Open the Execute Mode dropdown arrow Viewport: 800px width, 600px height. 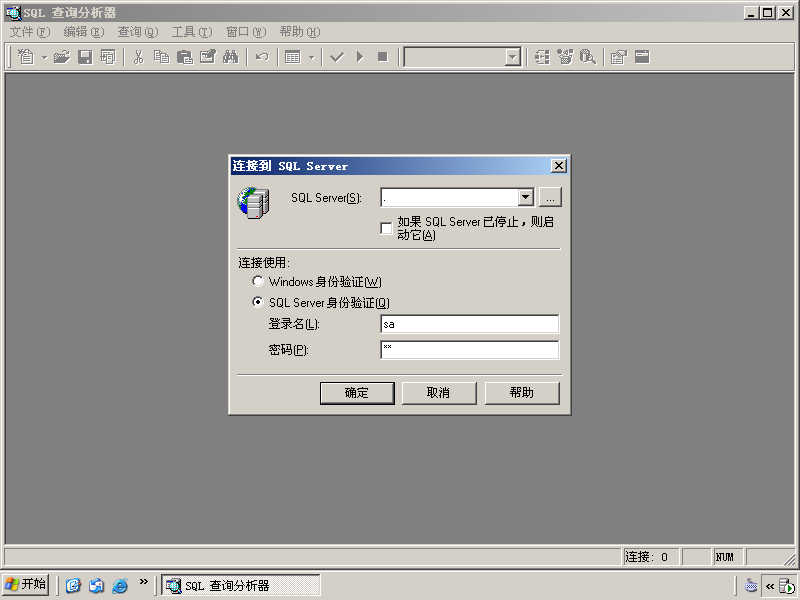311,57
